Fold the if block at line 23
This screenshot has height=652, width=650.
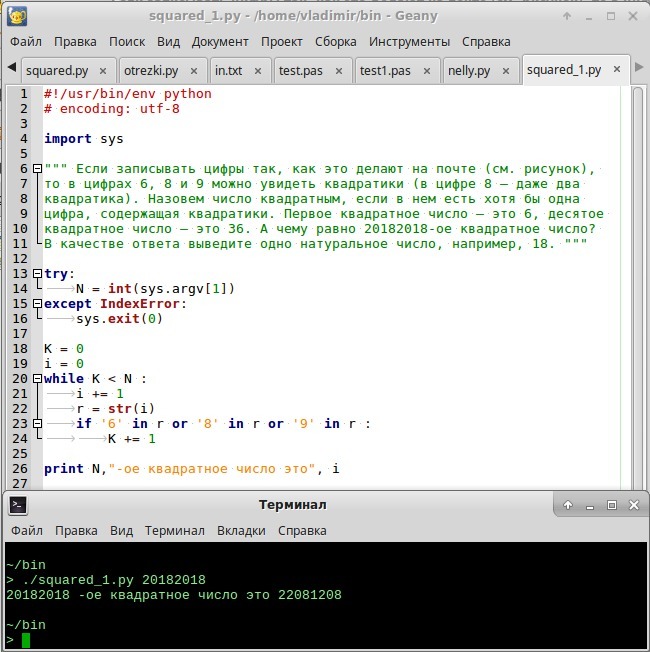tap(38, 424)
